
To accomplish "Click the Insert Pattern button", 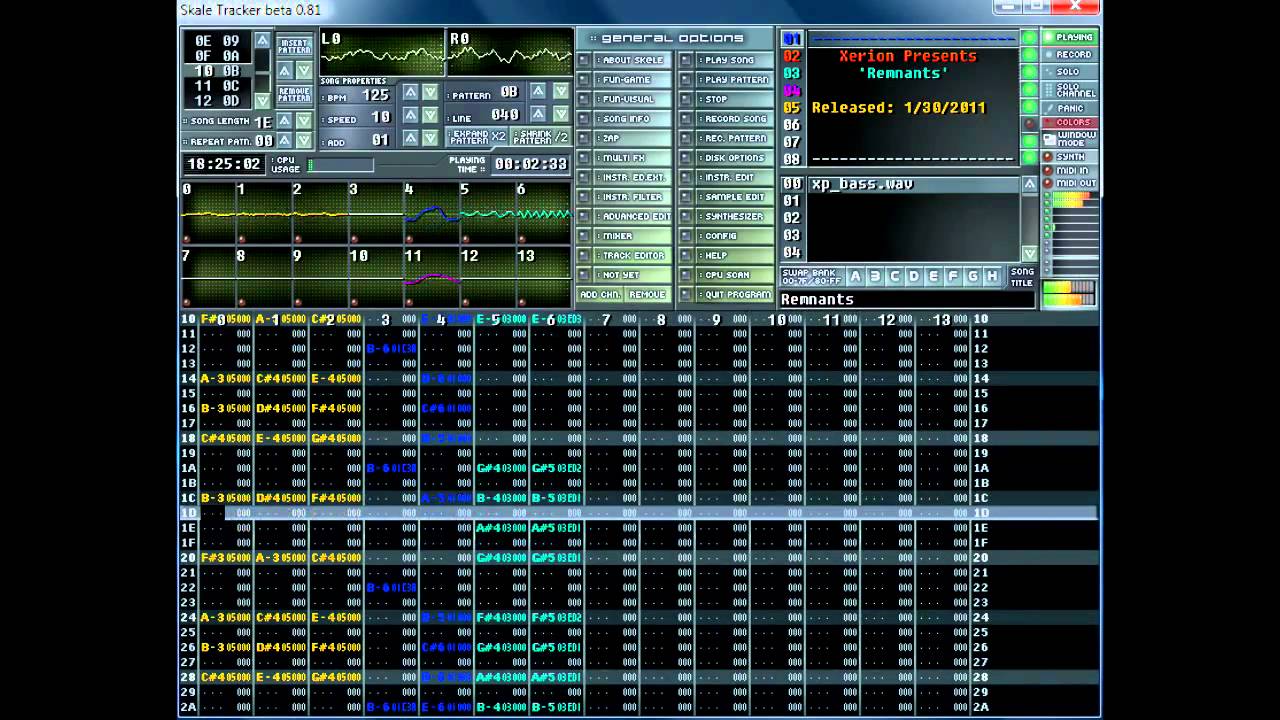I will [294, 47].
